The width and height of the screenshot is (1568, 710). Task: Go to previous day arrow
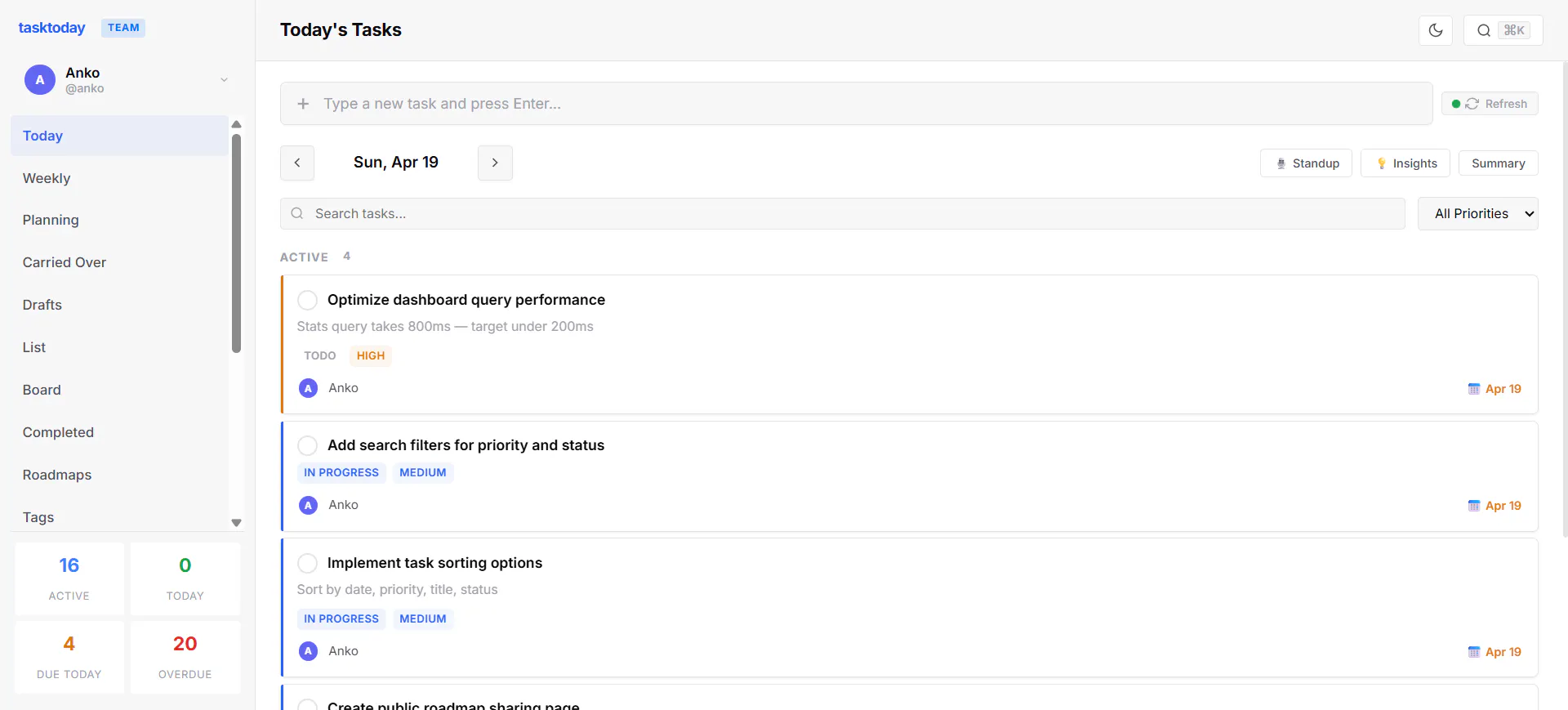tap(297, 163)
